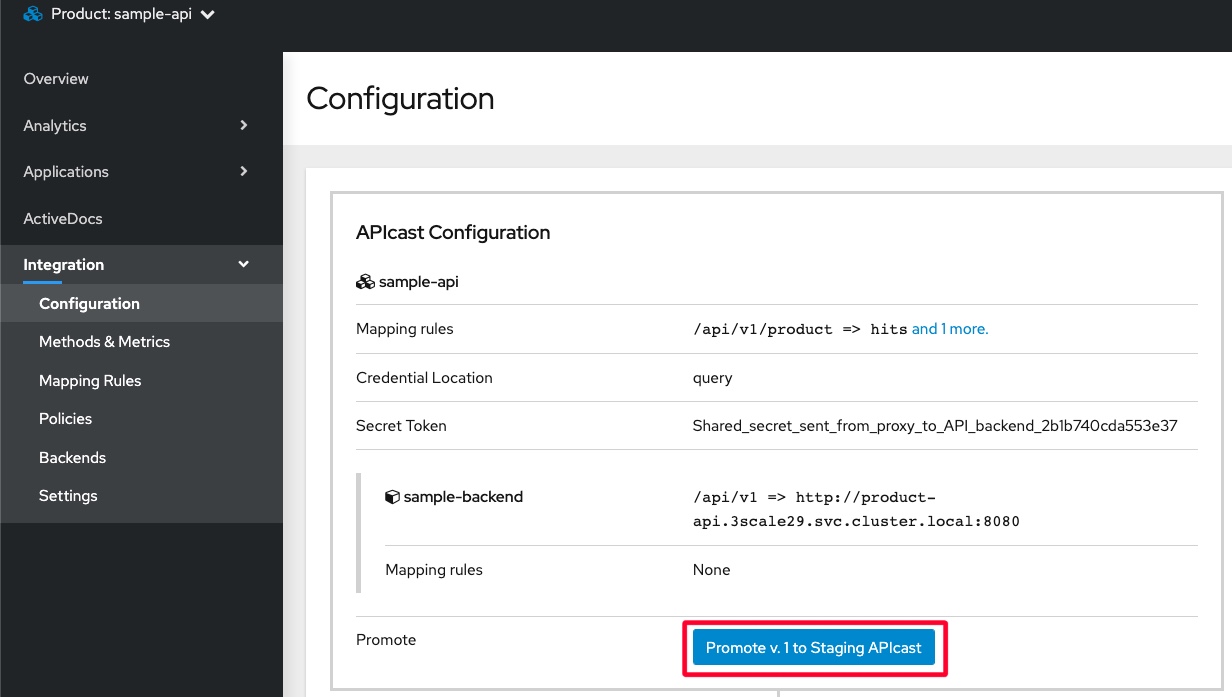1232x697 pixels.
Task: Collapse the Integration section chevron
Action: 243,265
